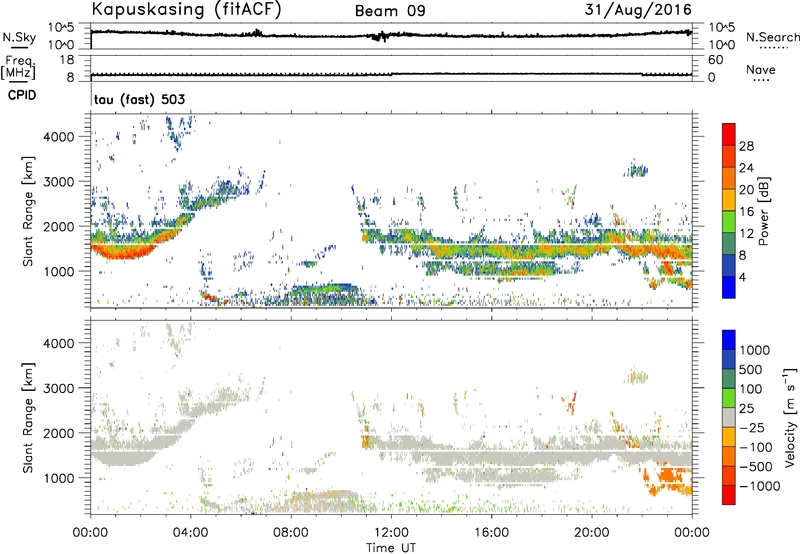Click the velocity panel Slant Range label
This screenshot has width=800, height=554.
(27, 417)
